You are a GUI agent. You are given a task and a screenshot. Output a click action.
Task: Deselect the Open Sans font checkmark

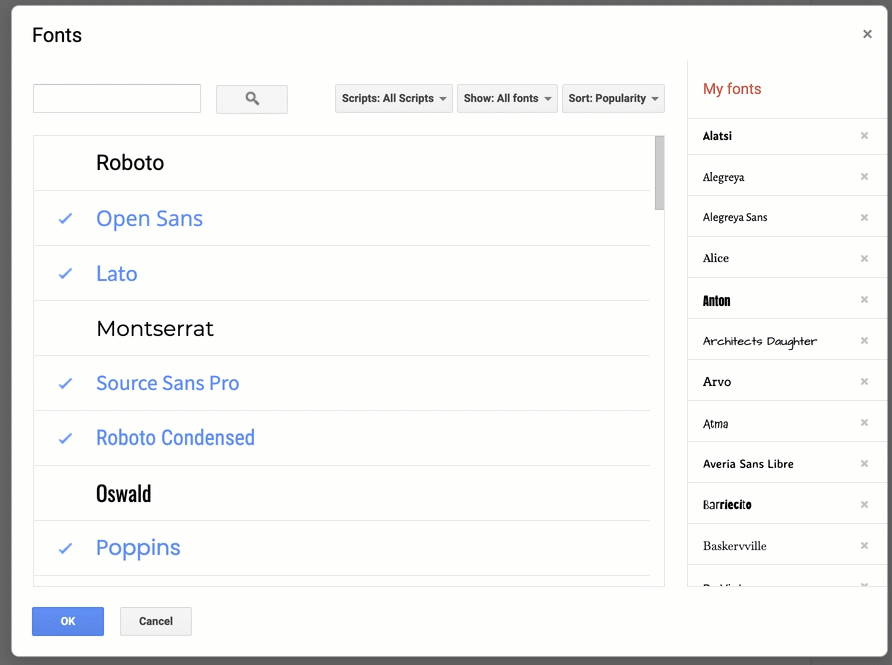pyautogui.click(x=64, y=218)
